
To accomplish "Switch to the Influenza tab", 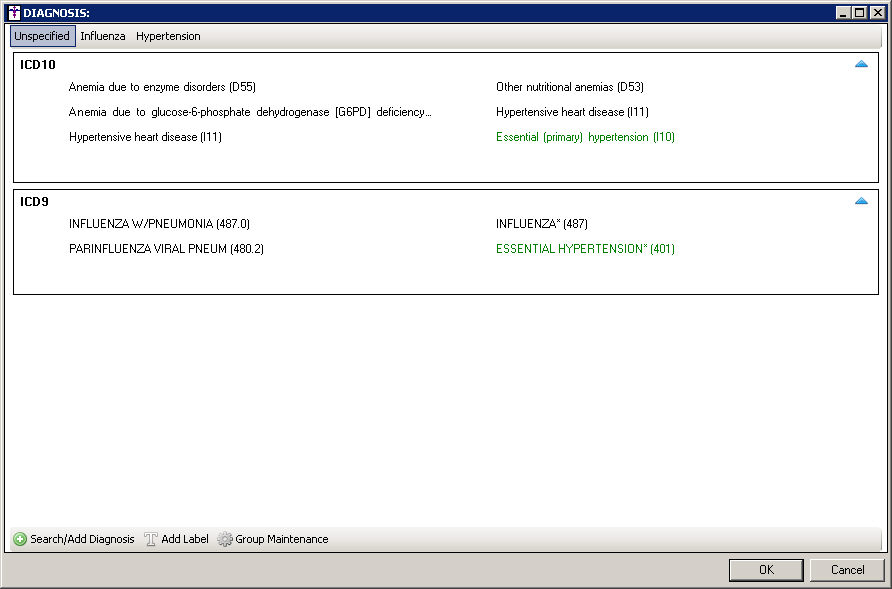I will [103, 36].
